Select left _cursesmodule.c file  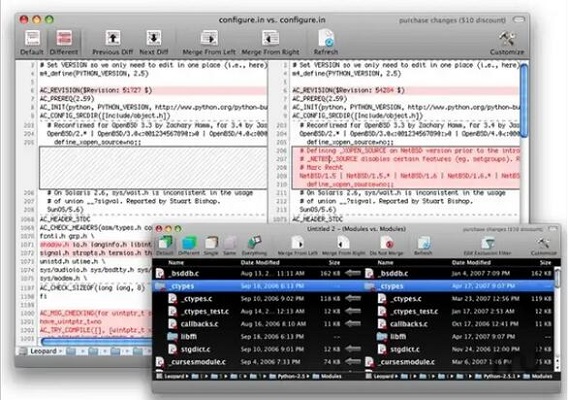click(197, 362)
